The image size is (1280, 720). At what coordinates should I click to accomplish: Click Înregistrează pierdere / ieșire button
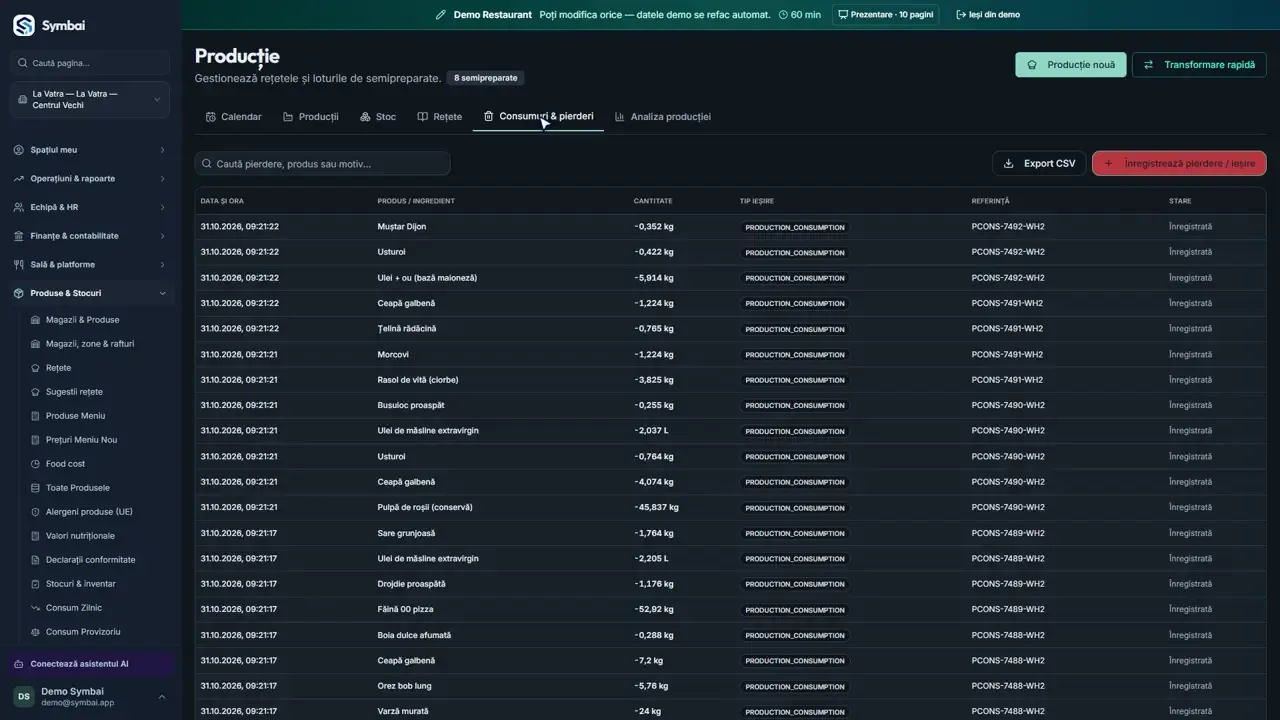pos(1179,163)
